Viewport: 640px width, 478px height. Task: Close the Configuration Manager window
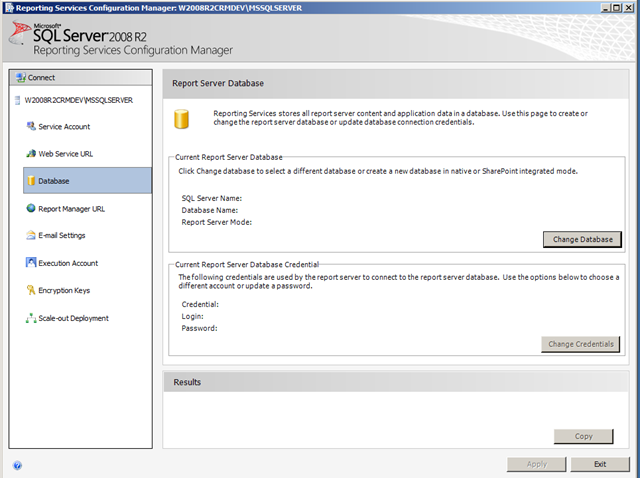coord(629,8)
